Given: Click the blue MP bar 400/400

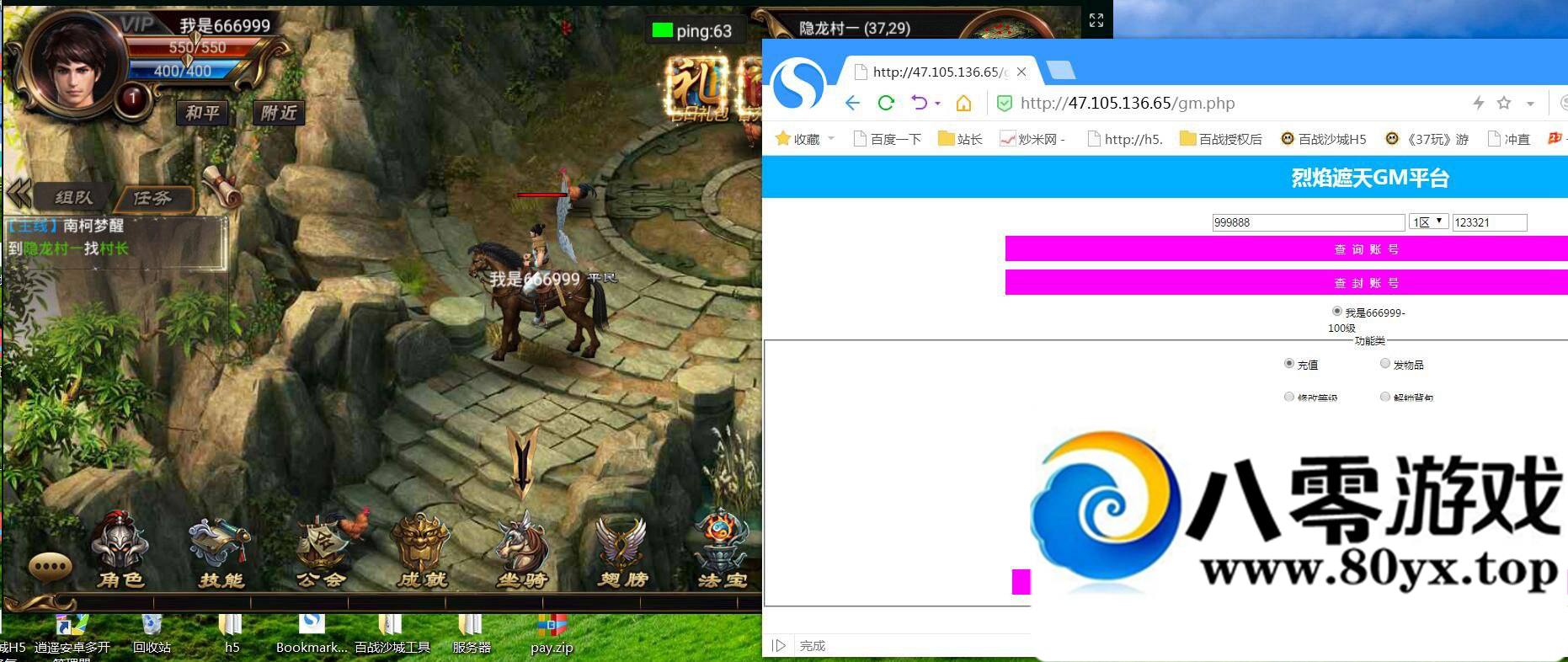Looking at the screenshot, I should (x=184, y=71).
